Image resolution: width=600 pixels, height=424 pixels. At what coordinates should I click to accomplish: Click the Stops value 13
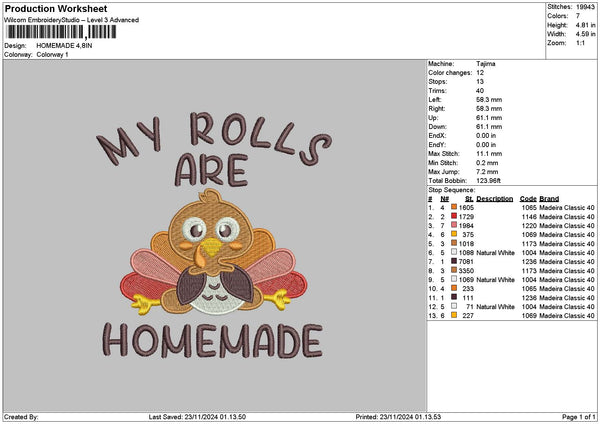point(480,82)
